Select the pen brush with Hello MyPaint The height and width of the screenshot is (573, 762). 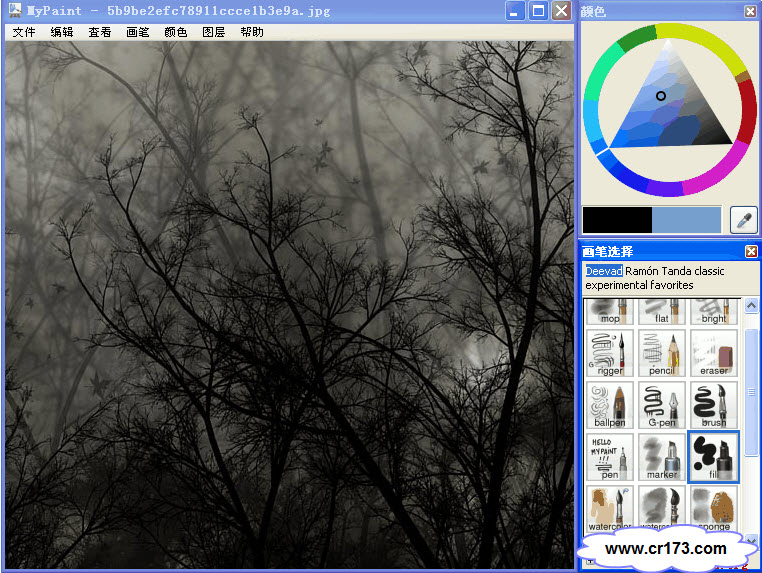tap(609, 457)
